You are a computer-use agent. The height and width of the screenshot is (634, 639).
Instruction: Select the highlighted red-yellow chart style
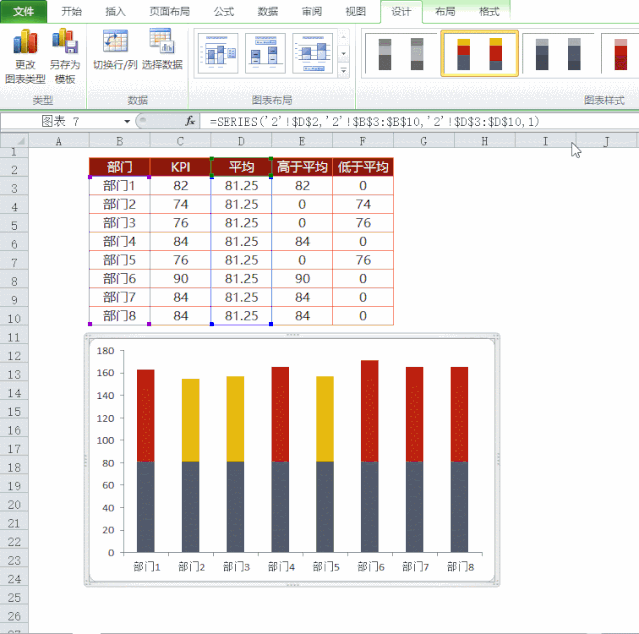tap(480, 54)
